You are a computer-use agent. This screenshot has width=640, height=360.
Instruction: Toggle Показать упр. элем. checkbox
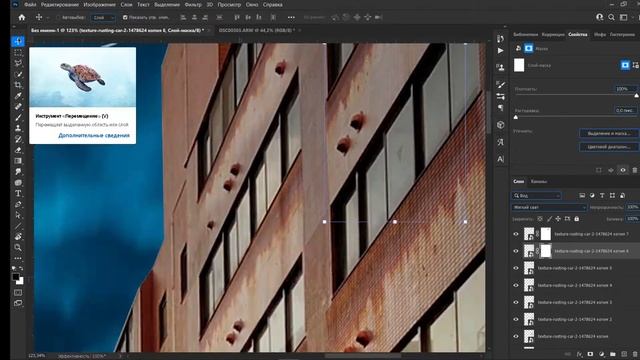point(125,18)
